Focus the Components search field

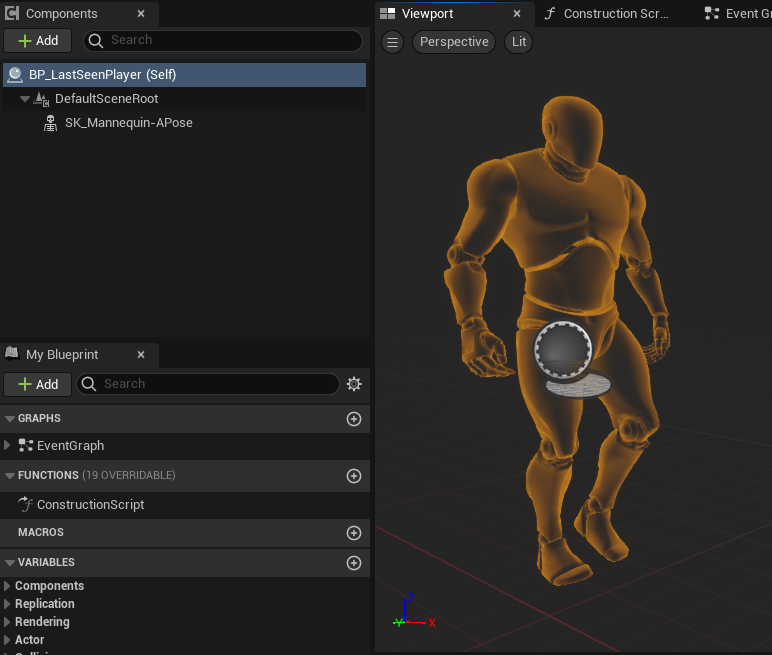pos(223,40)
